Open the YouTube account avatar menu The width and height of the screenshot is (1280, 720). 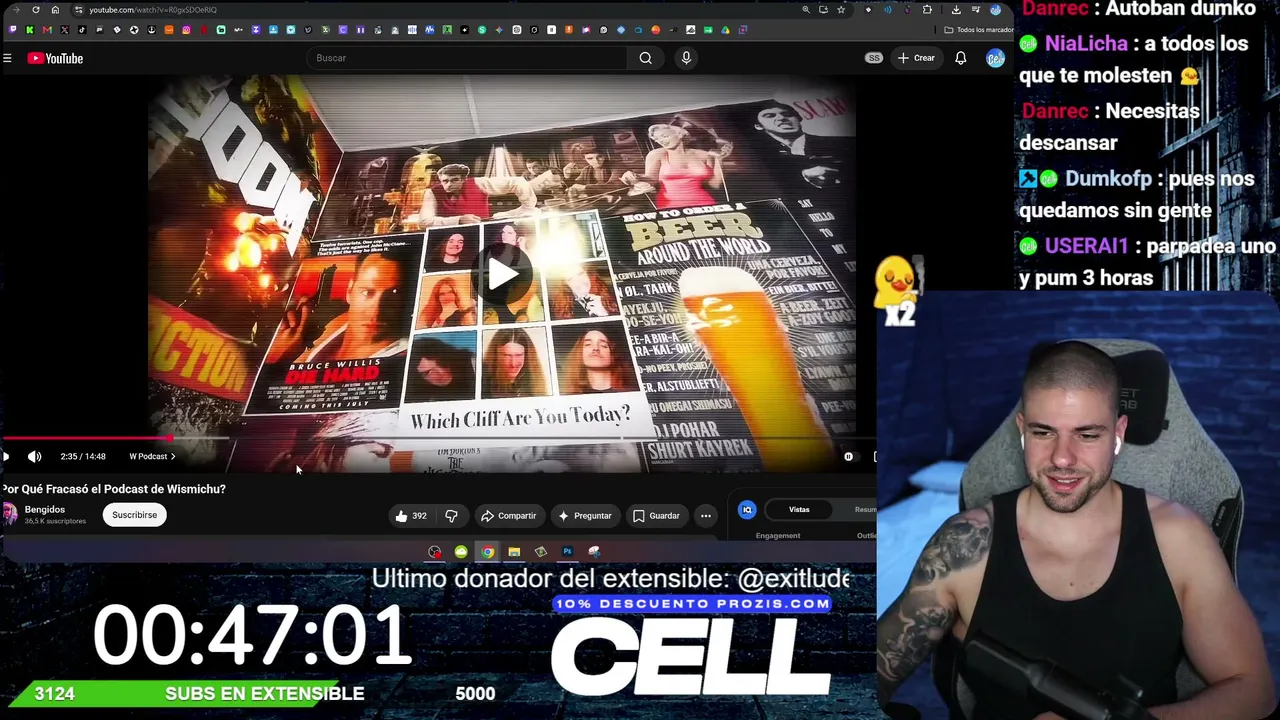click(995, 58)
